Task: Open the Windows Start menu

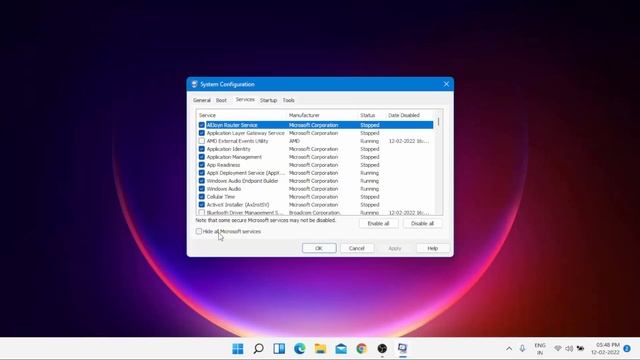Action: pos(238,349)
